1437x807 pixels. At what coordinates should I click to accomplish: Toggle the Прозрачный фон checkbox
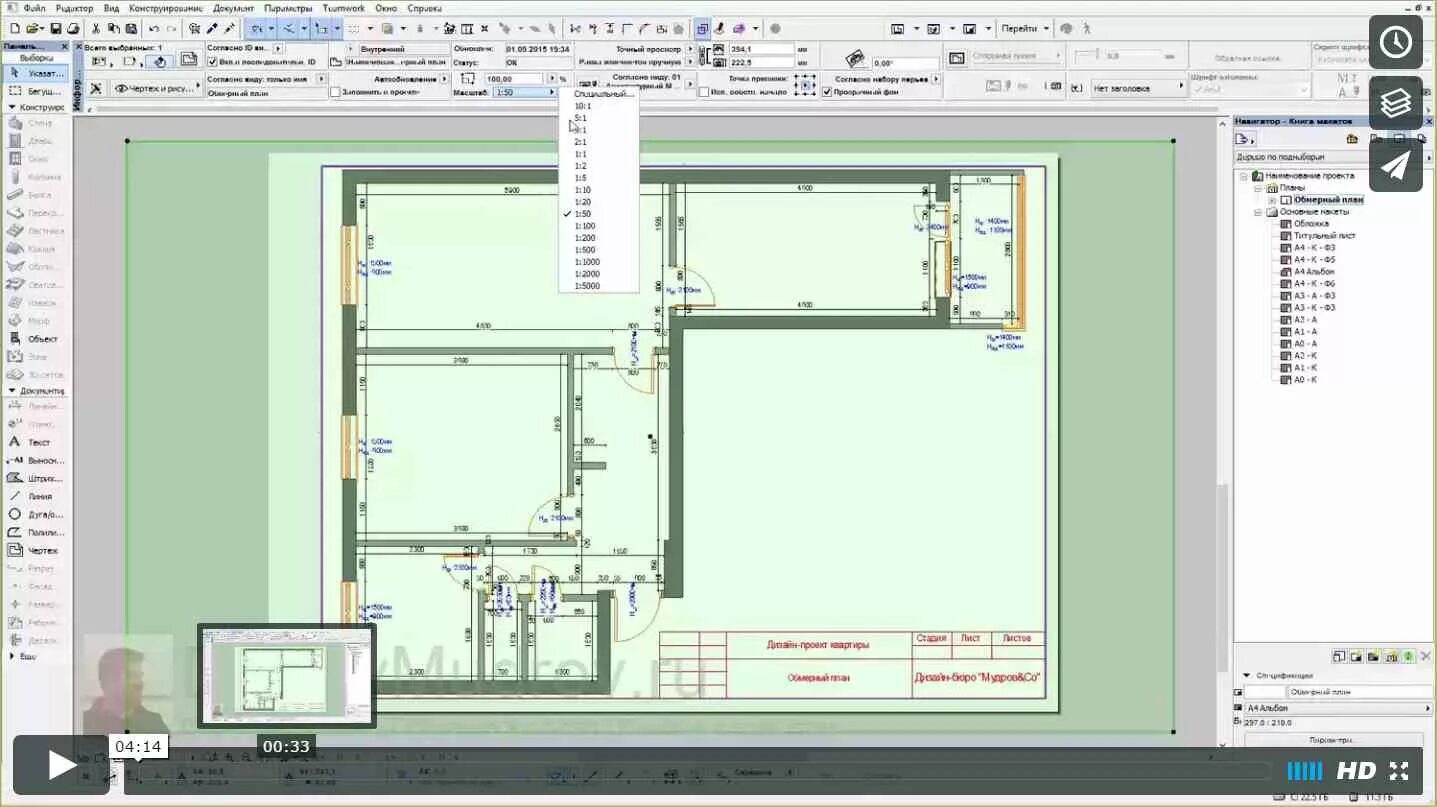coord(827,92)
